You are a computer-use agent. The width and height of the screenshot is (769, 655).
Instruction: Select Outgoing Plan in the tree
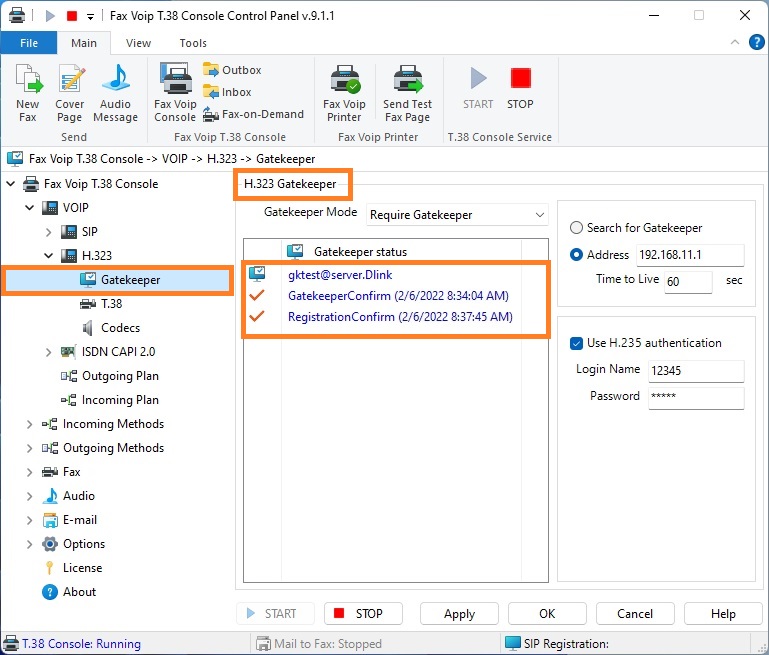pyautogui.click(x=120, y=376)
